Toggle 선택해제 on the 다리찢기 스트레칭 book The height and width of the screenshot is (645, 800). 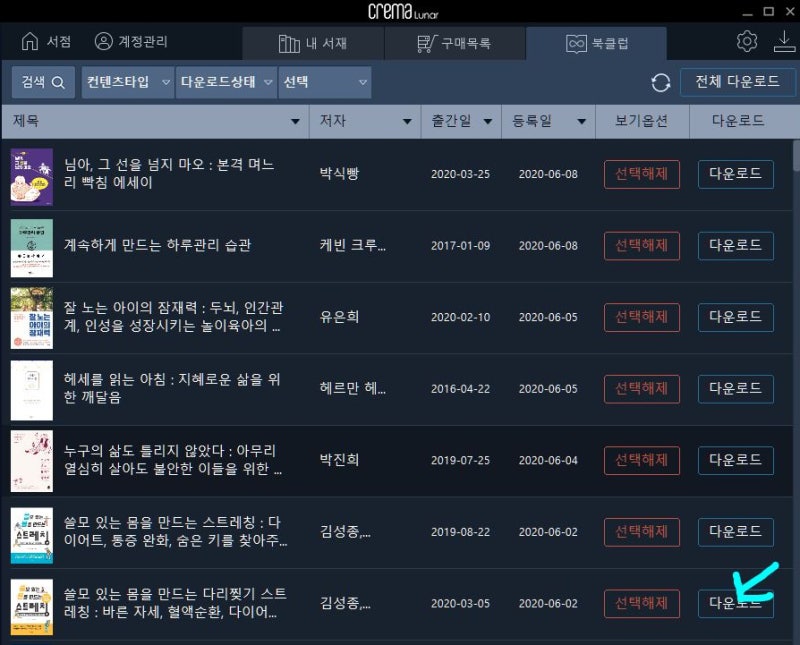[641, 603]
